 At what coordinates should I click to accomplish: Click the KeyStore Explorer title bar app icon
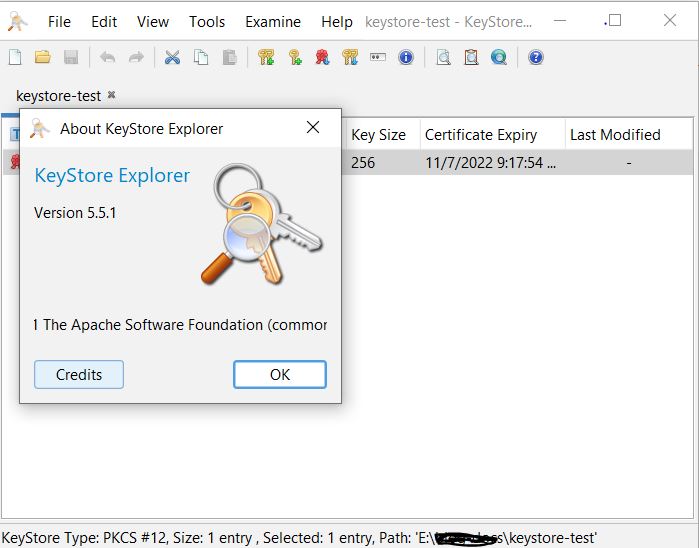click(18, 21)
